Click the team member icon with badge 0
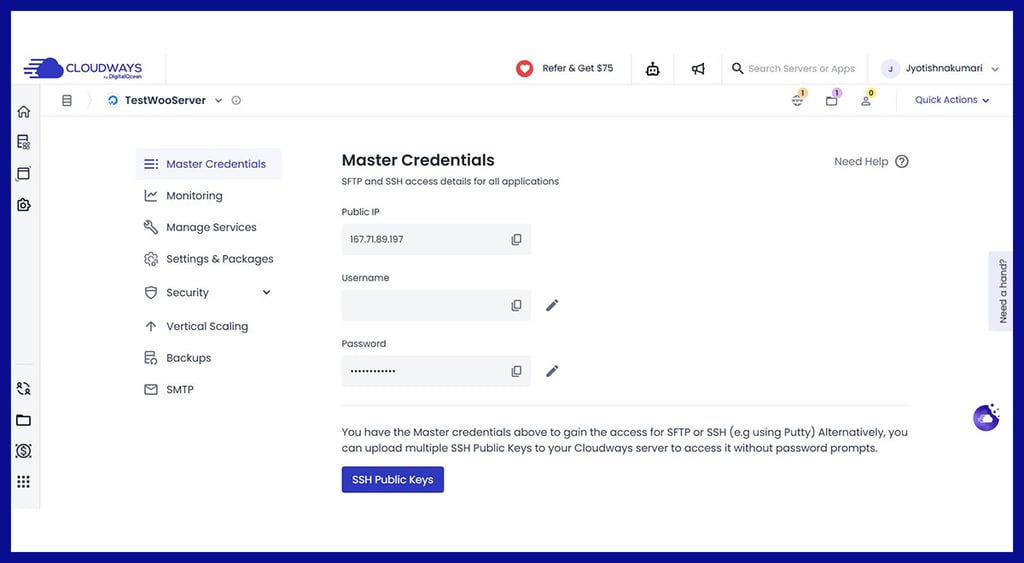The width and height of the screenshot is (1024, 563). point(867,99)
